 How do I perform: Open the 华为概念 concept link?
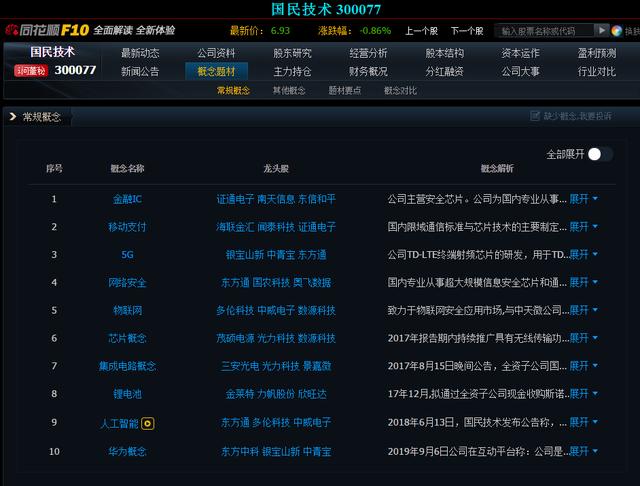pyautogui.click(x=127, y=451)
